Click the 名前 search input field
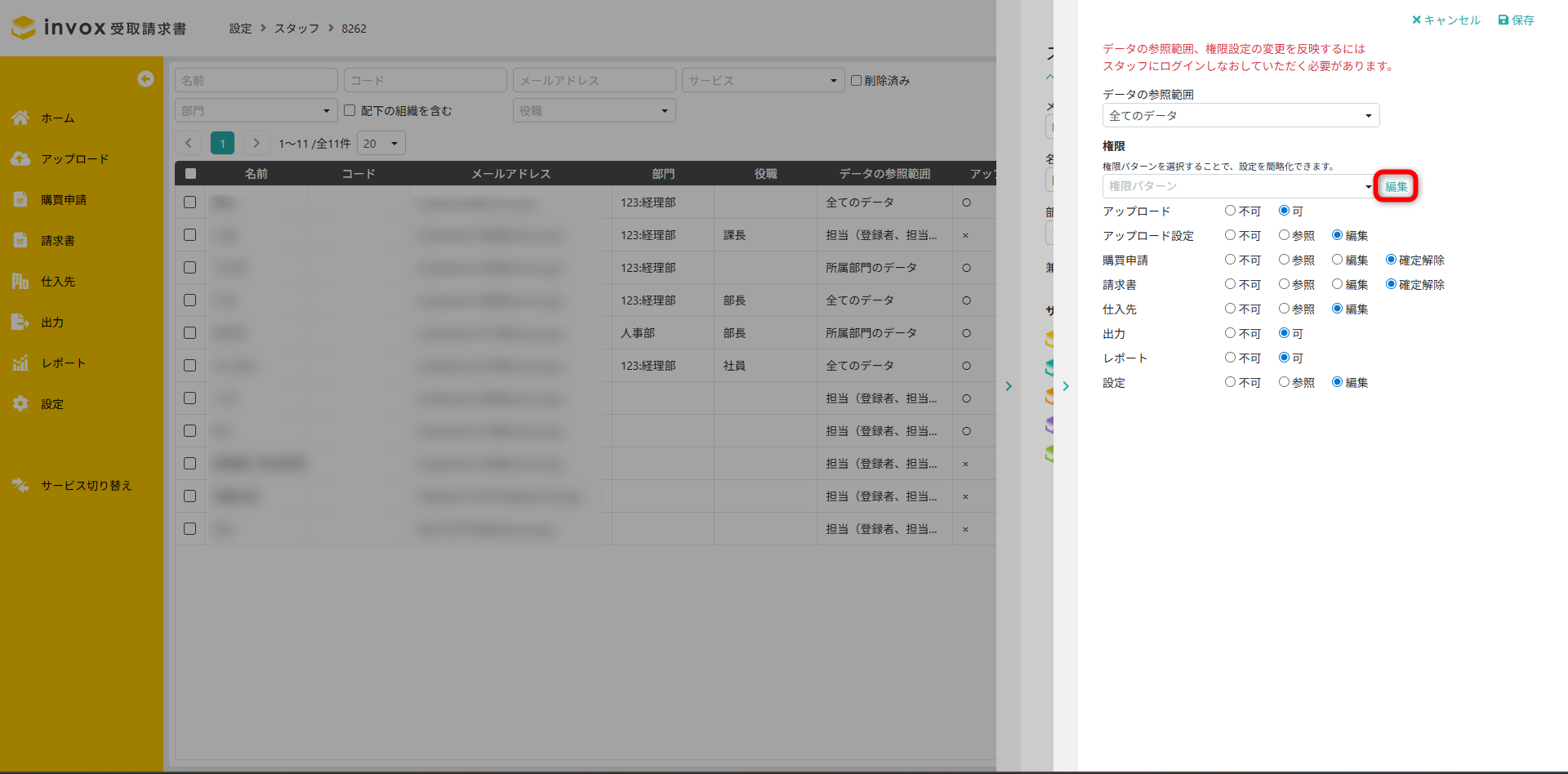The width and height of the screenshot is (1568, 774). click(x=256, y=80)
